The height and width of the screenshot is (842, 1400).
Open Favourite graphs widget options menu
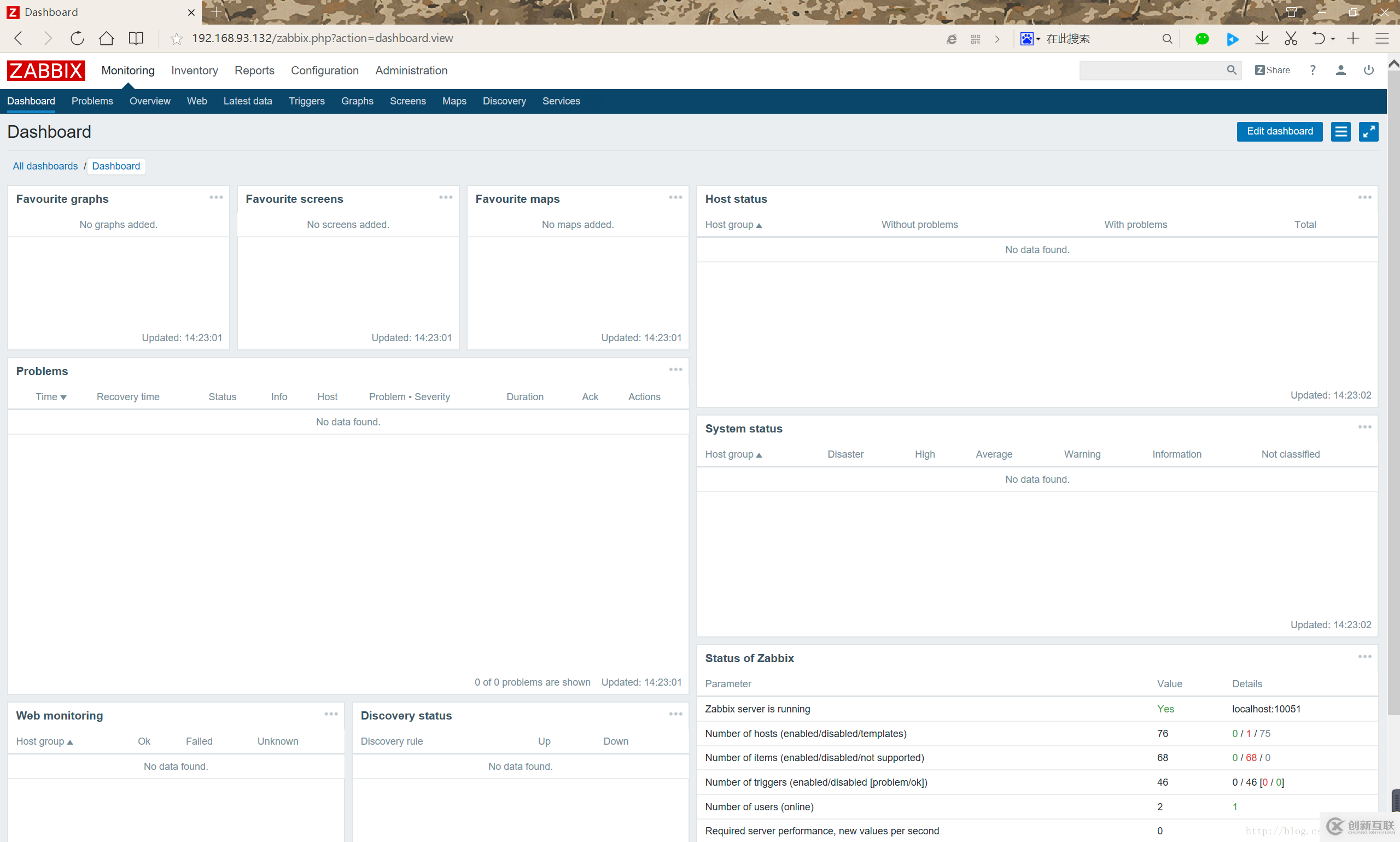tap(215, 197)
